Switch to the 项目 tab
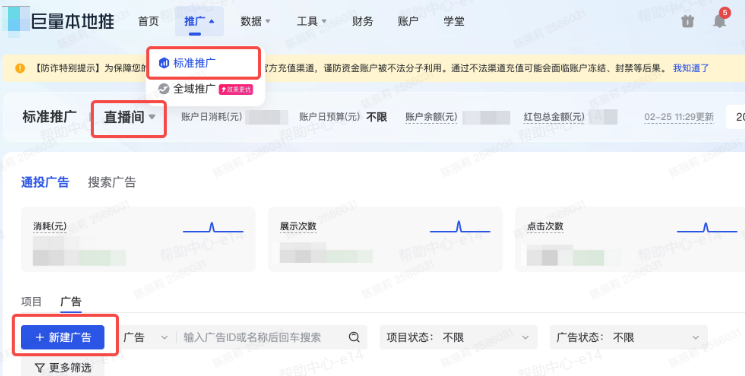The height and width of the screenshot is (376, 745). [x=31, y=302]
